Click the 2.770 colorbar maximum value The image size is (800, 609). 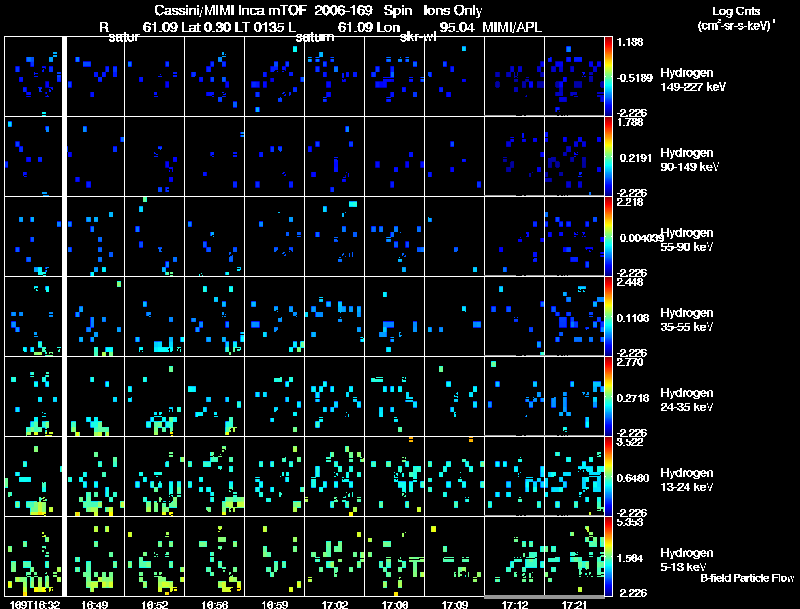(630, 363)
